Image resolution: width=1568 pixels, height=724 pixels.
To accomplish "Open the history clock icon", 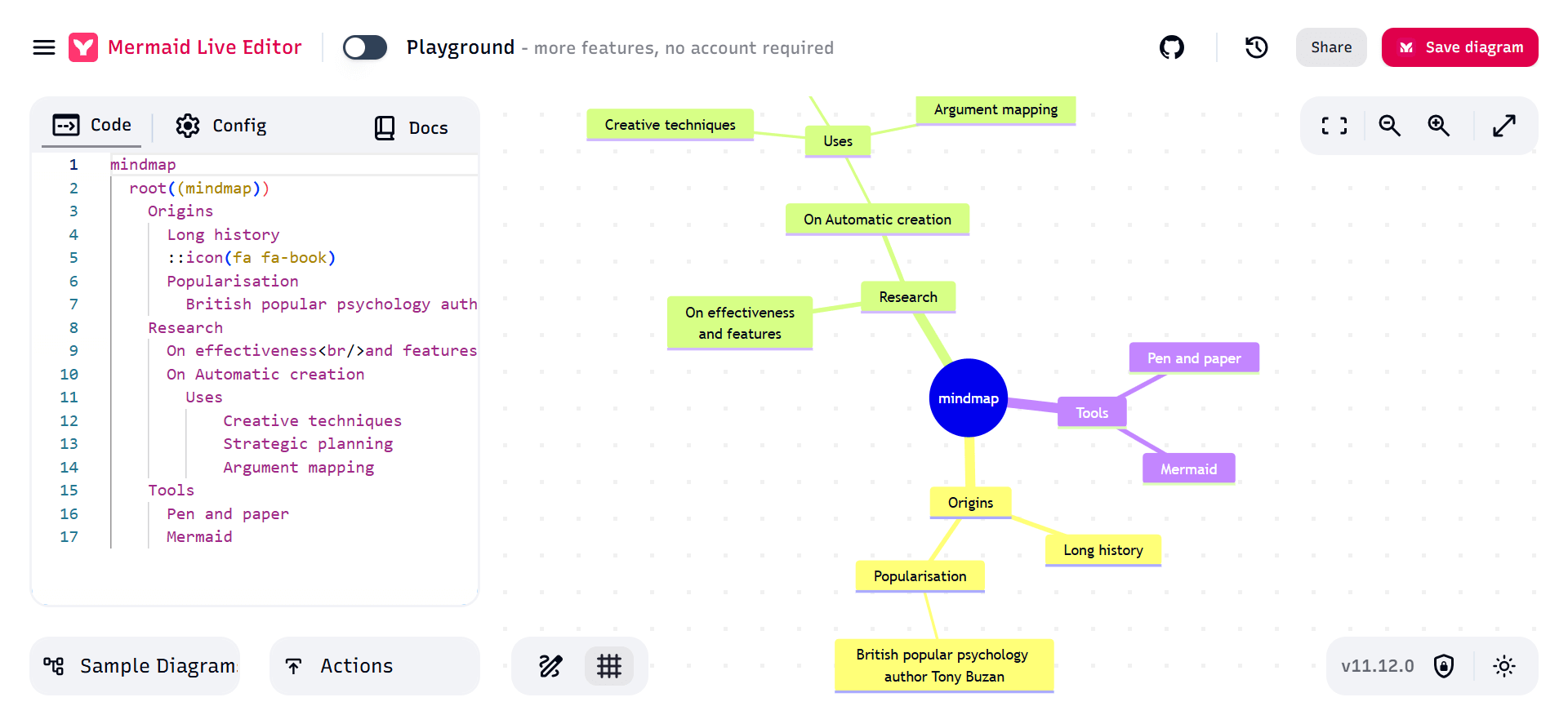I will pos(1256,47).
